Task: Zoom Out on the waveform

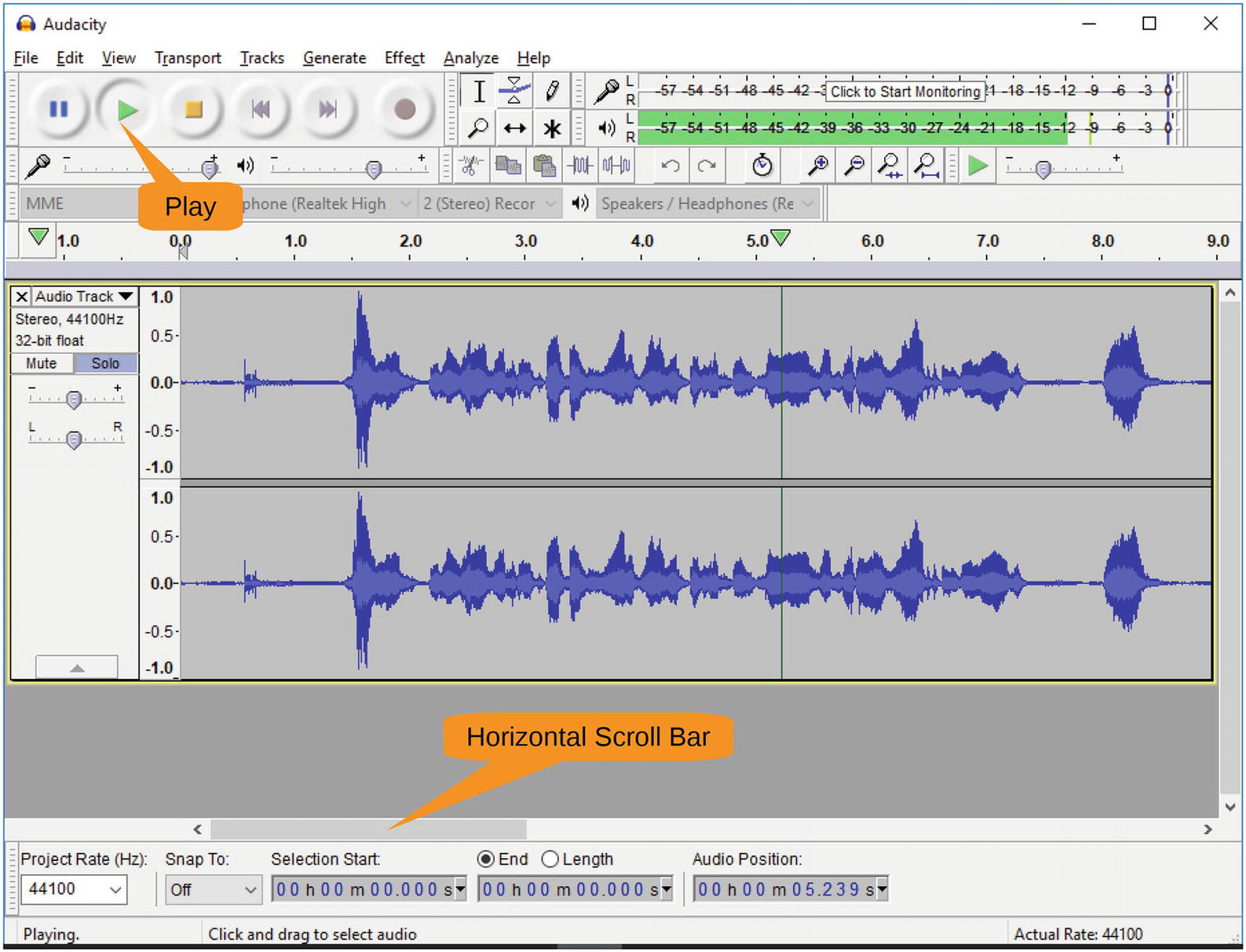Action: coord(853,166)
